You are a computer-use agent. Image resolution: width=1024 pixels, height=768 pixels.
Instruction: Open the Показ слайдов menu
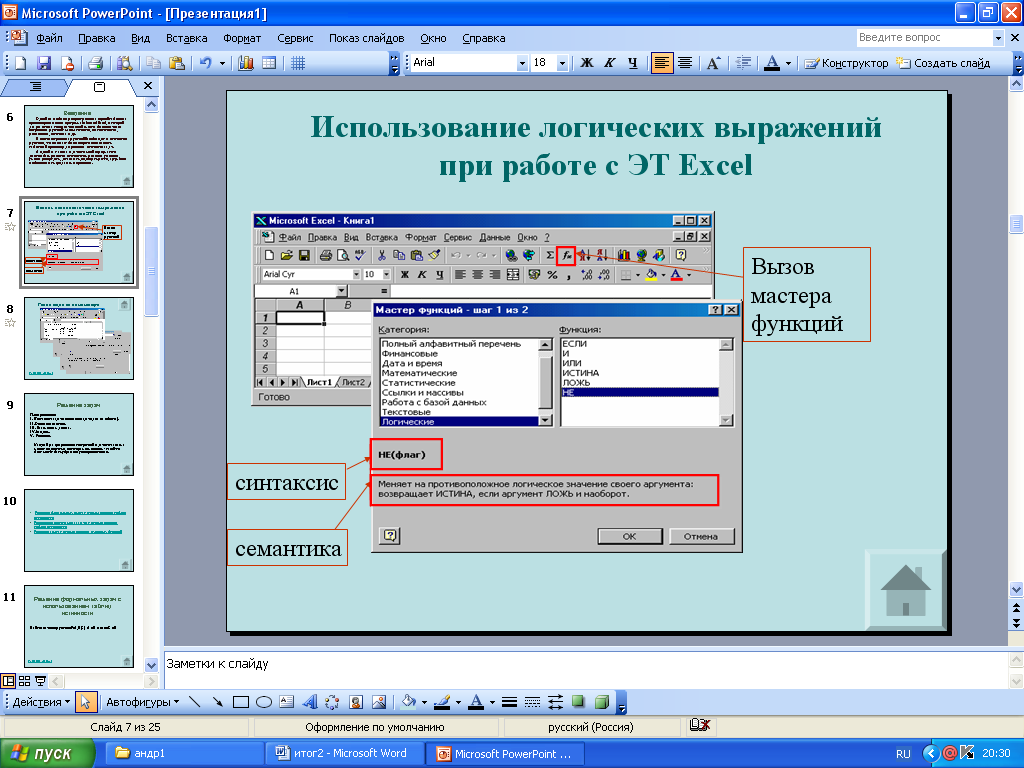(x=366, y=38)
